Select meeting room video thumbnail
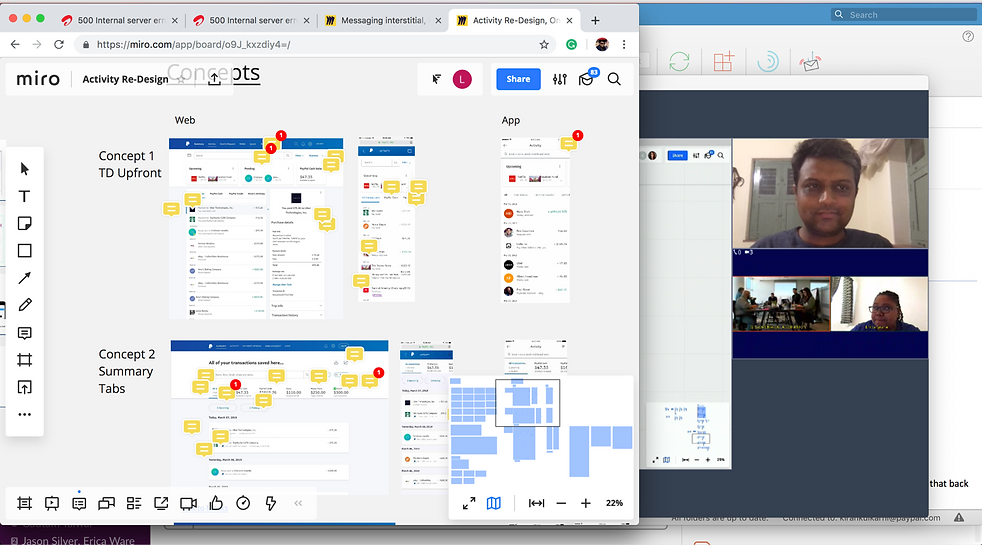Viewport: 982px width, 545px height. tap(781, 304)
